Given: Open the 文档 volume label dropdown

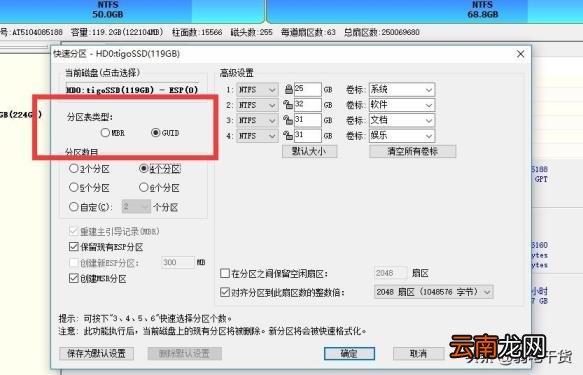Looking at the screenshot, I should [x=402, y=120].
